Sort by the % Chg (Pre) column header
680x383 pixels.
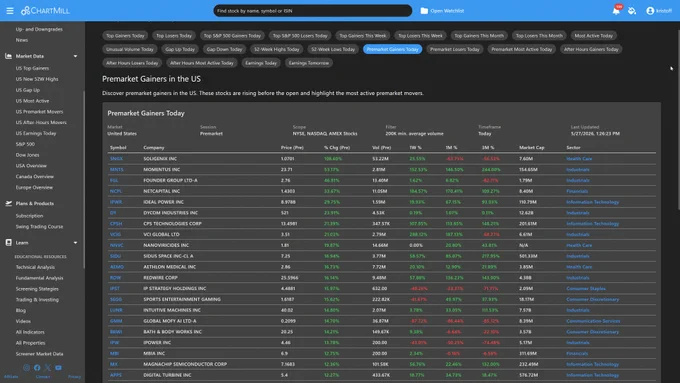coord(337,147)
